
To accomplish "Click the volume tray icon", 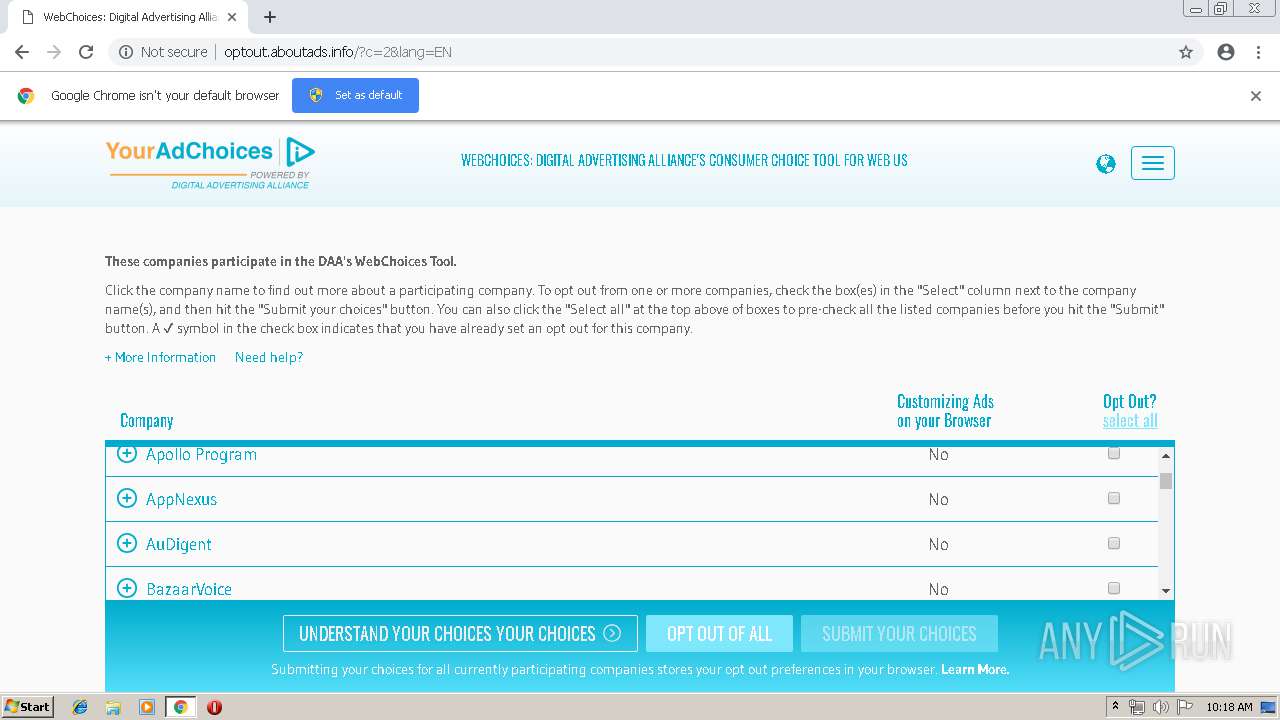I will [1160, 707].
